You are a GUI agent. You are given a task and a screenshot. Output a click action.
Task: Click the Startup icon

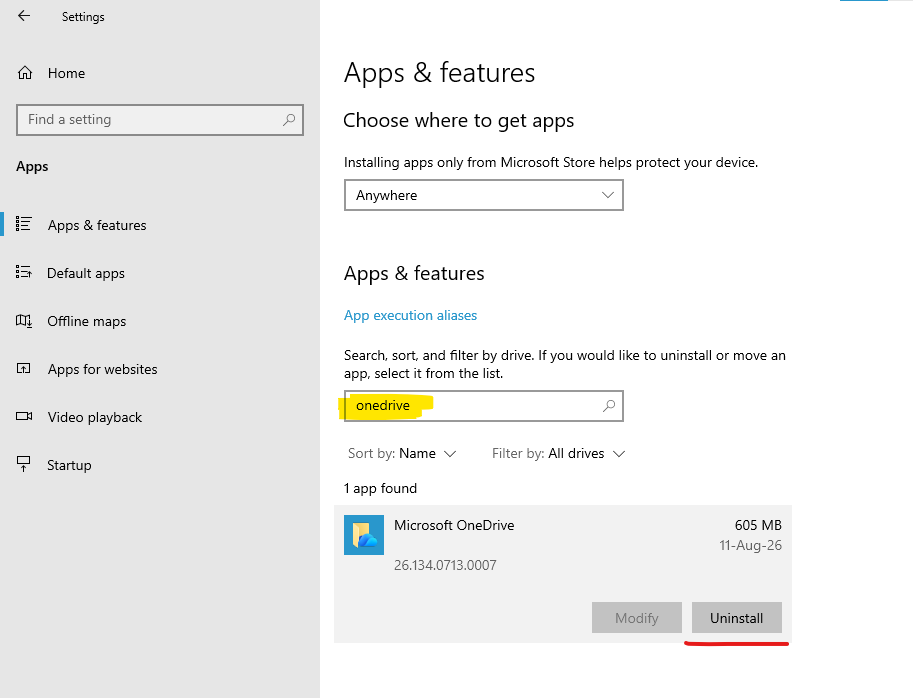tap(23, 464)
